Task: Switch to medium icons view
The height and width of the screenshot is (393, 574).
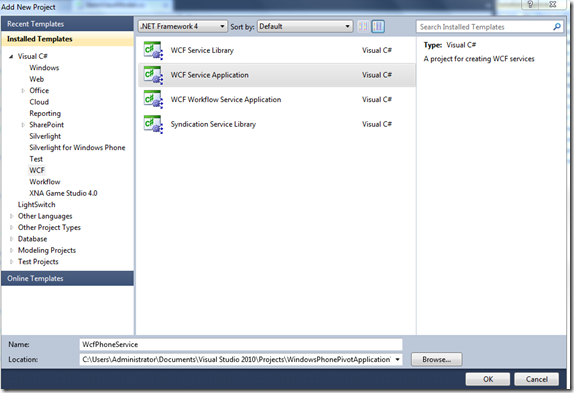Action: coord(378,26)
